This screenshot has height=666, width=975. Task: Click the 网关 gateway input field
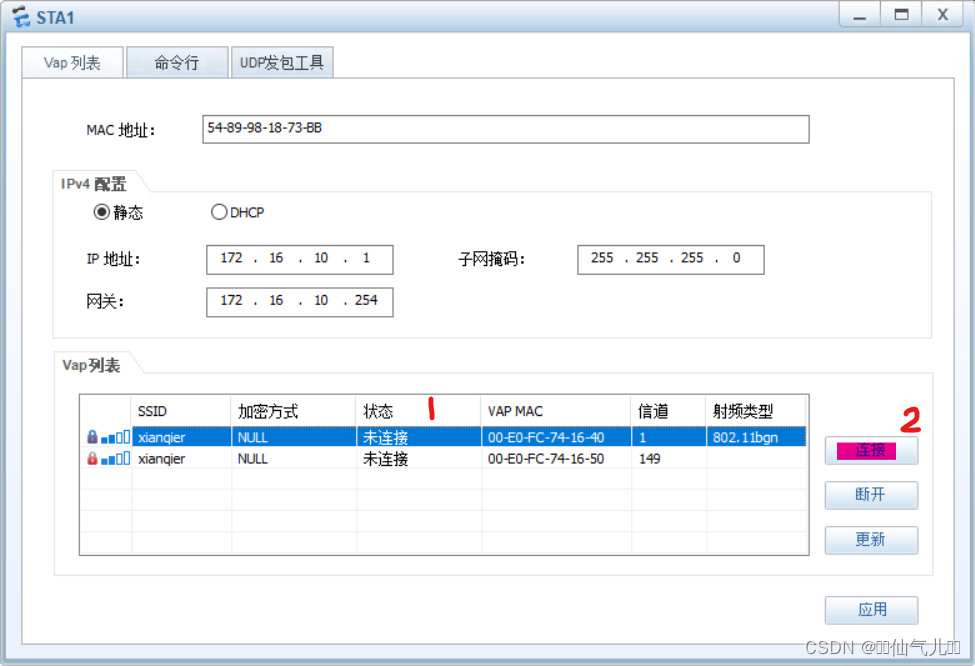(x=299, y=302)
